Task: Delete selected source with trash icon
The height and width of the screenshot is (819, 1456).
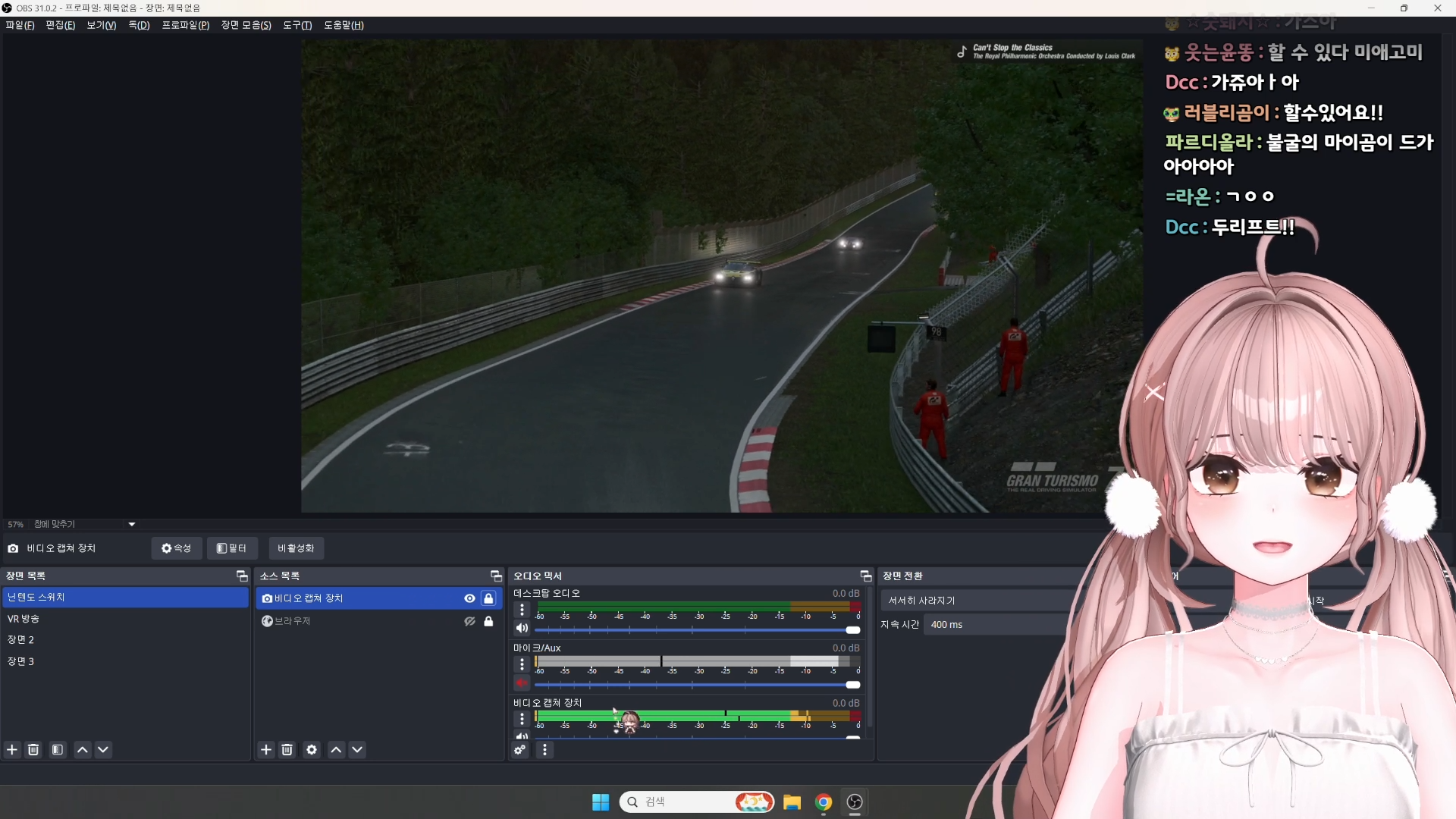Action: click(x=287, y=749)
